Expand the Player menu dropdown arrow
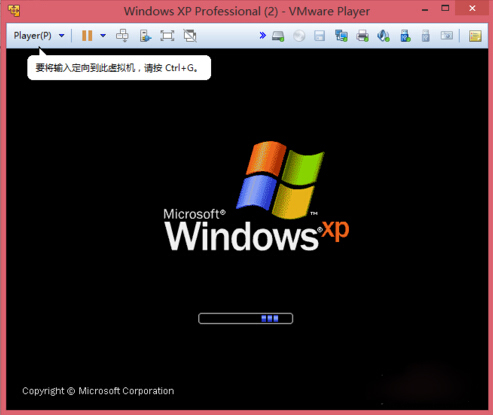493x415 pixels. point(62,35)
